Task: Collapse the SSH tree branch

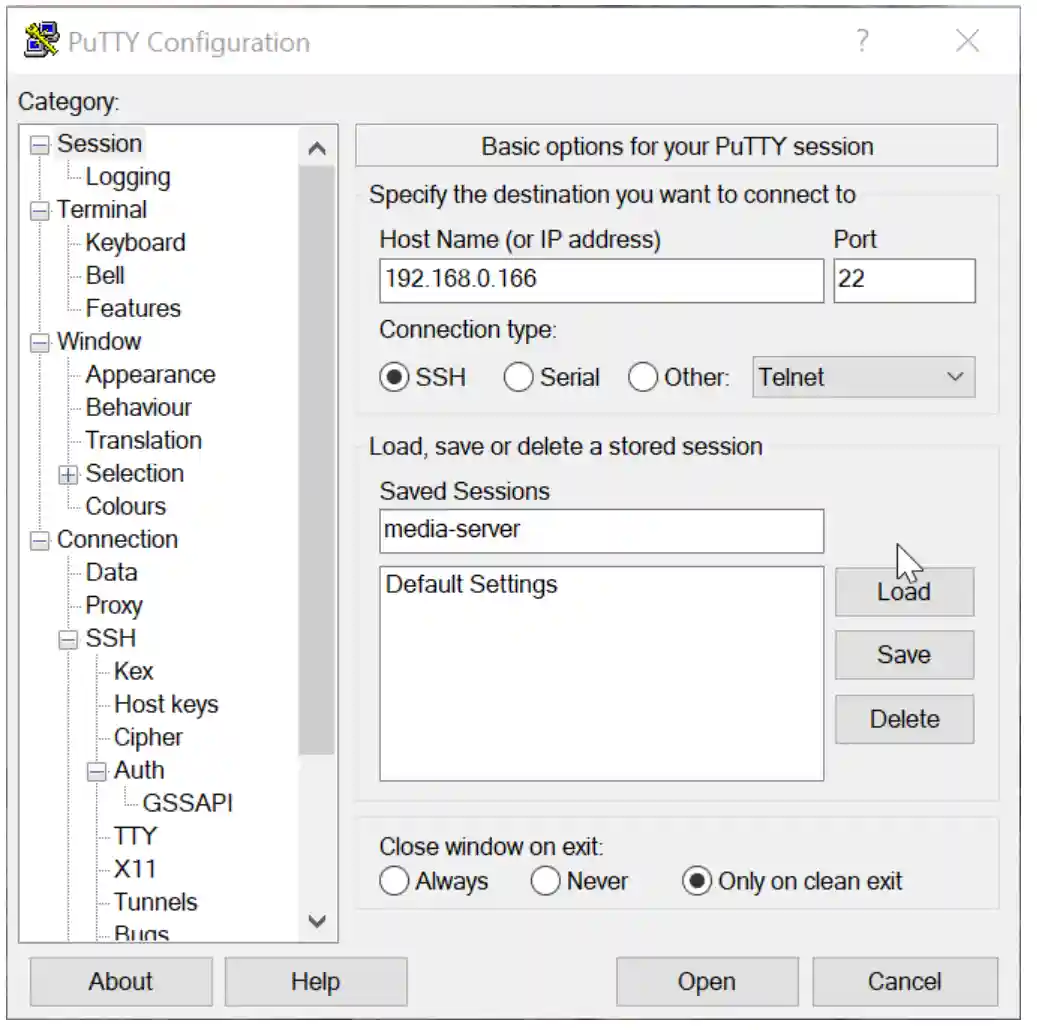Action: [x=66, y=638]
